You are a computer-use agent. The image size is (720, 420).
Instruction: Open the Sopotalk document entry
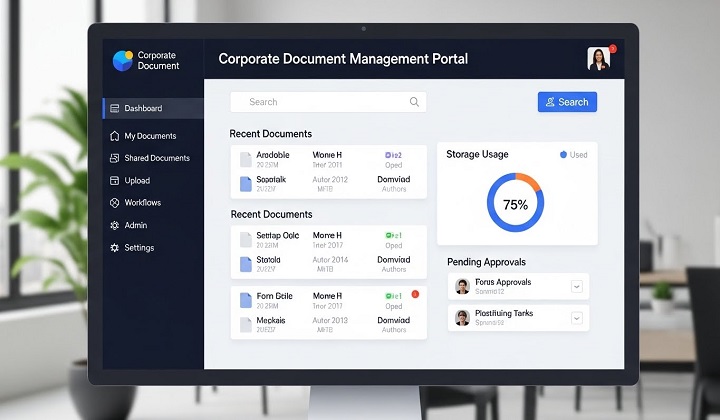pos(271,179)
